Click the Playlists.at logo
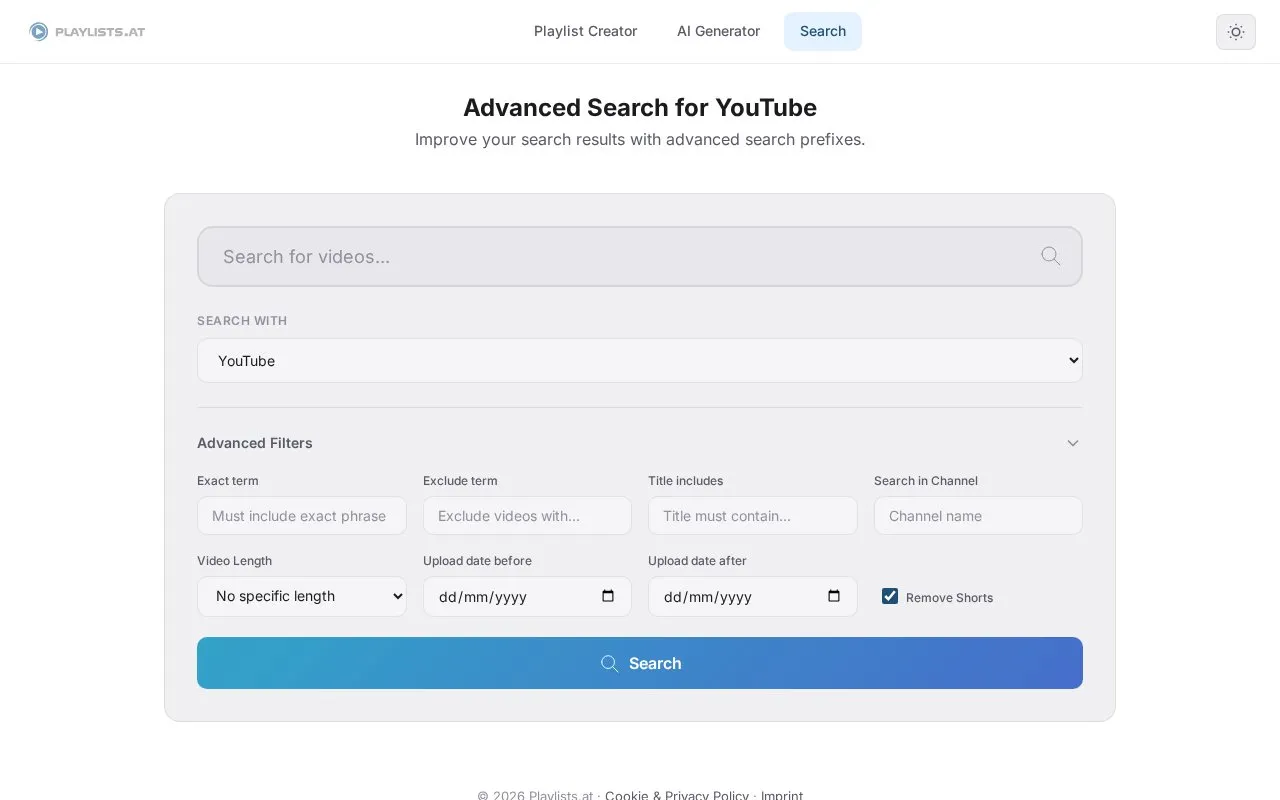Viewport: 1280px width, 800px height. point(88,32)
